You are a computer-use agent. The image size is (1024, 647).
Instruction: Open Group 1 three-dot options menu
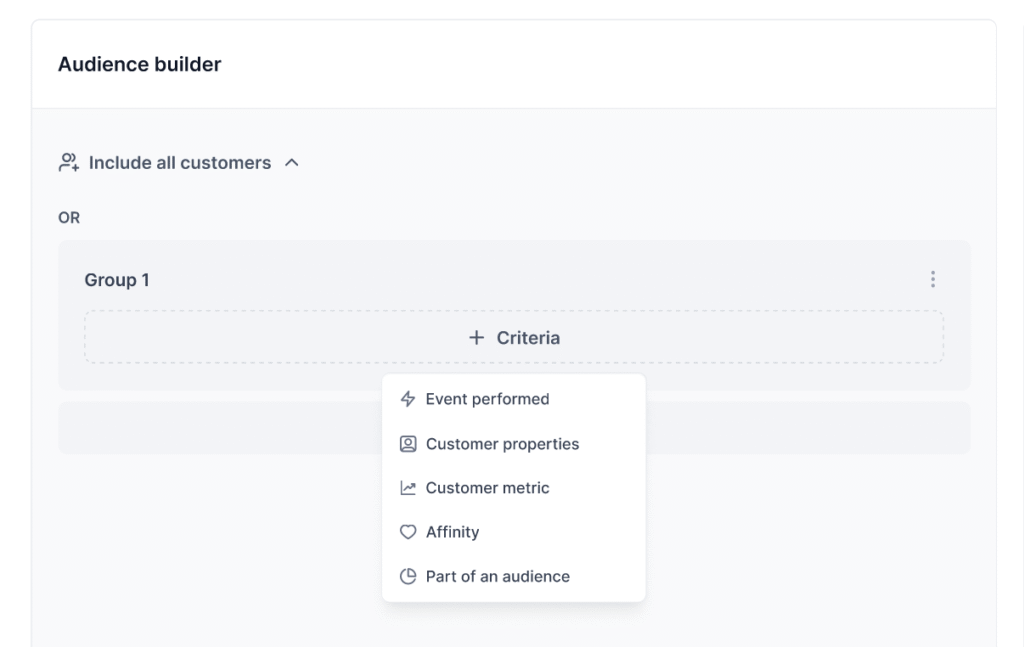click(x=933, y=279)
